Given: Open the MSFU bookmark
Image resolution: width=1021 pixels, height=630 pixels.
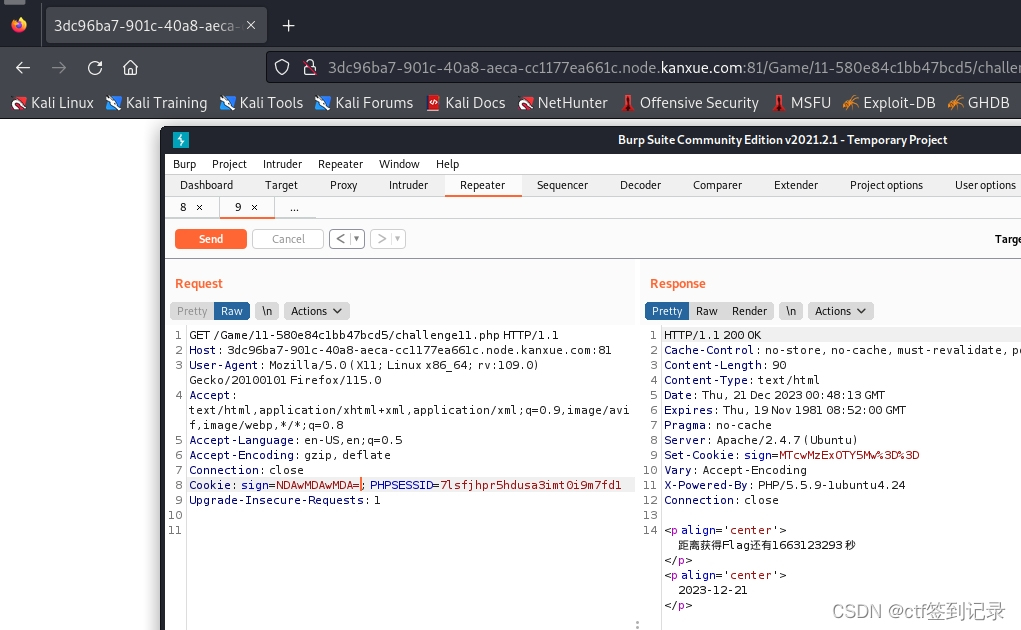Looking at the screenshot, I should [801, 103].
